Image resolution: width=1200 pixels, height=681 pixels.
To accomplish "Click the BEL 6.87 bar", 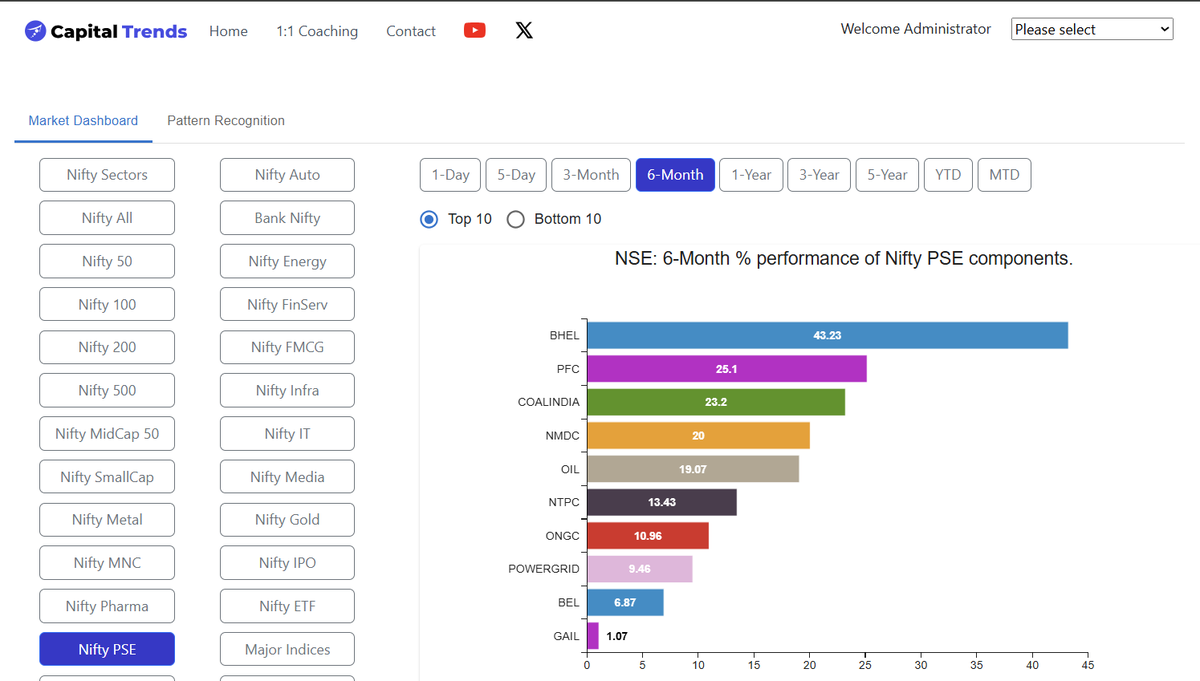I will point(625,602).
